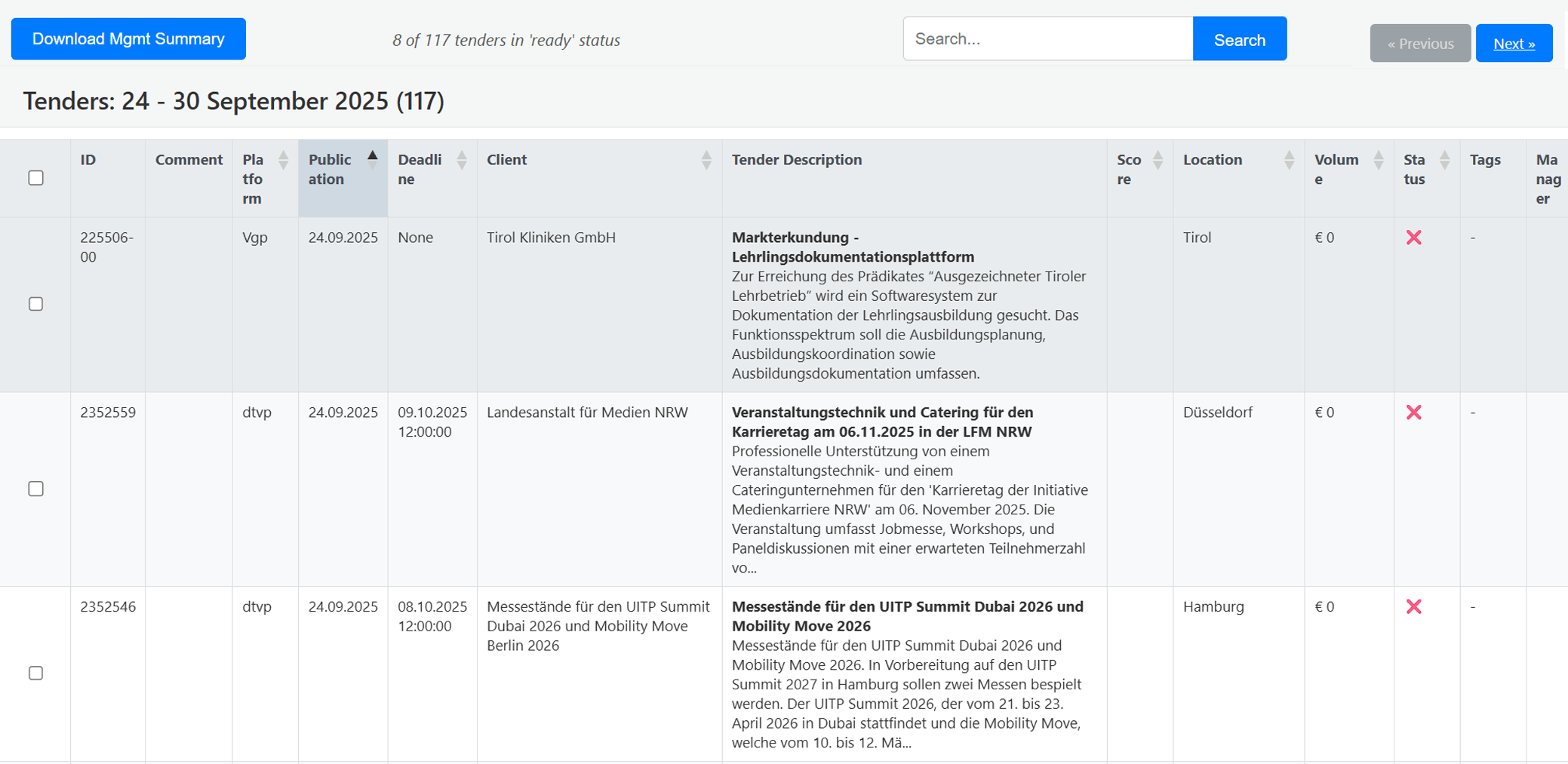Viewport: 1568px width, 764px height.
Task: Click red X status for Tirol Kliniken tender
Action: (x=1413, y=238)
